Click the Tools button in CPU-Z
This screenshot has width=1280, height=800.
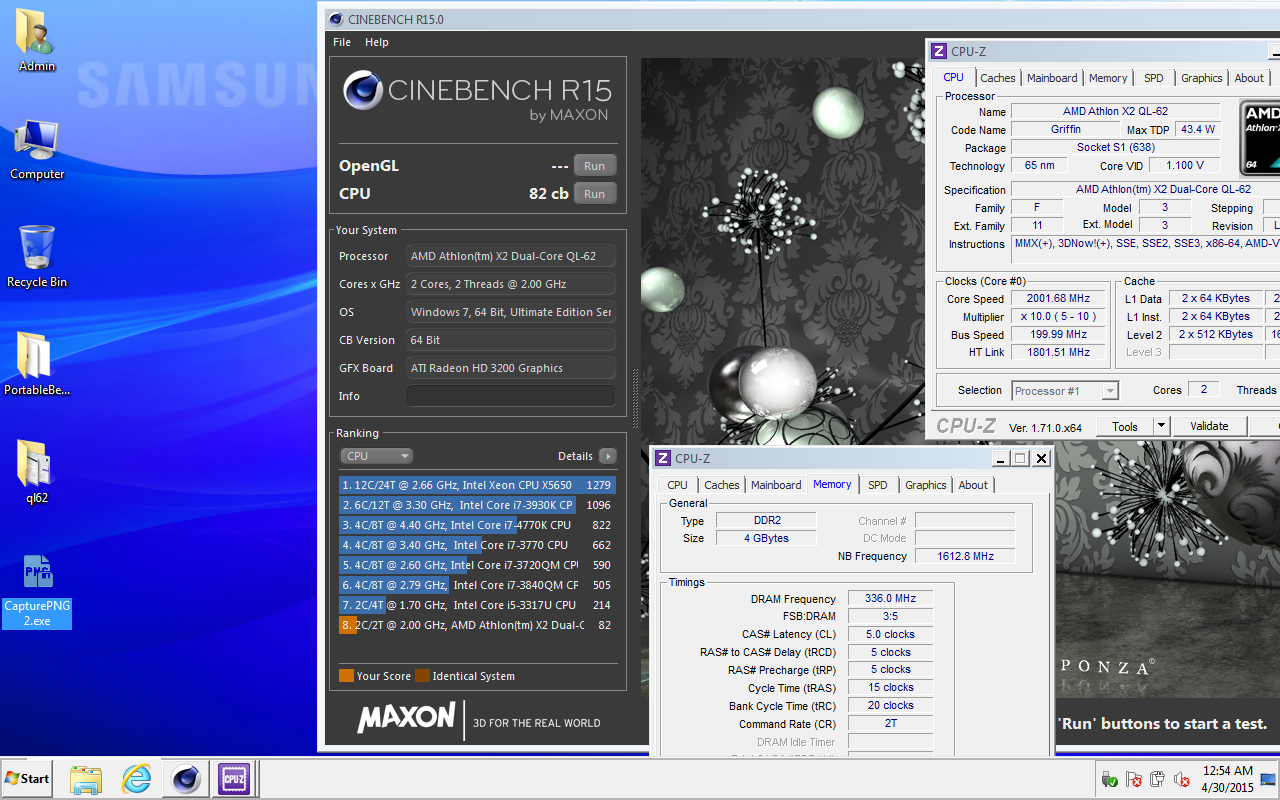(1125, 426)
